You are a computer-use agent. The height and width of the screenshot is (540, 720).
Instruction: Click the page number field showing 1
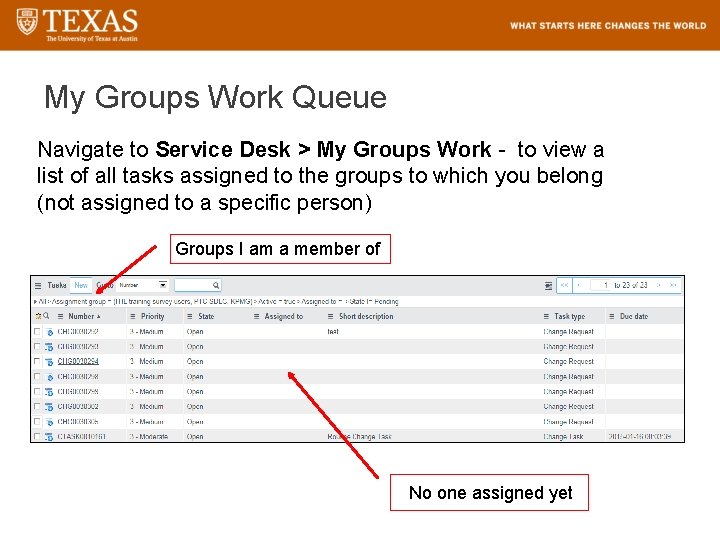601,285
